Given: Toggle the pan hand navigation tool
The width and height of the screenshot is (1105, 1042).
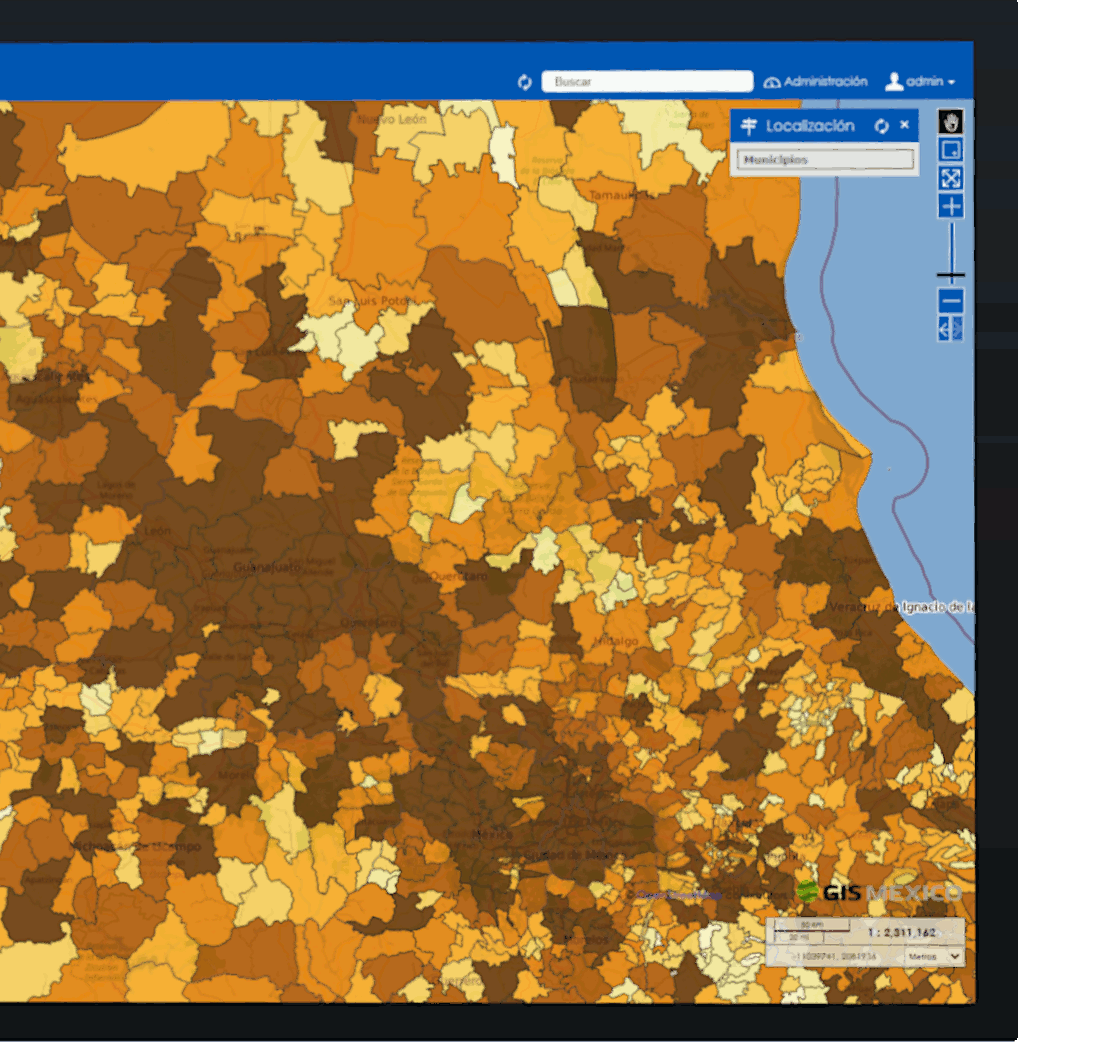Looking at the screenshot, I should tap(951, 123).
